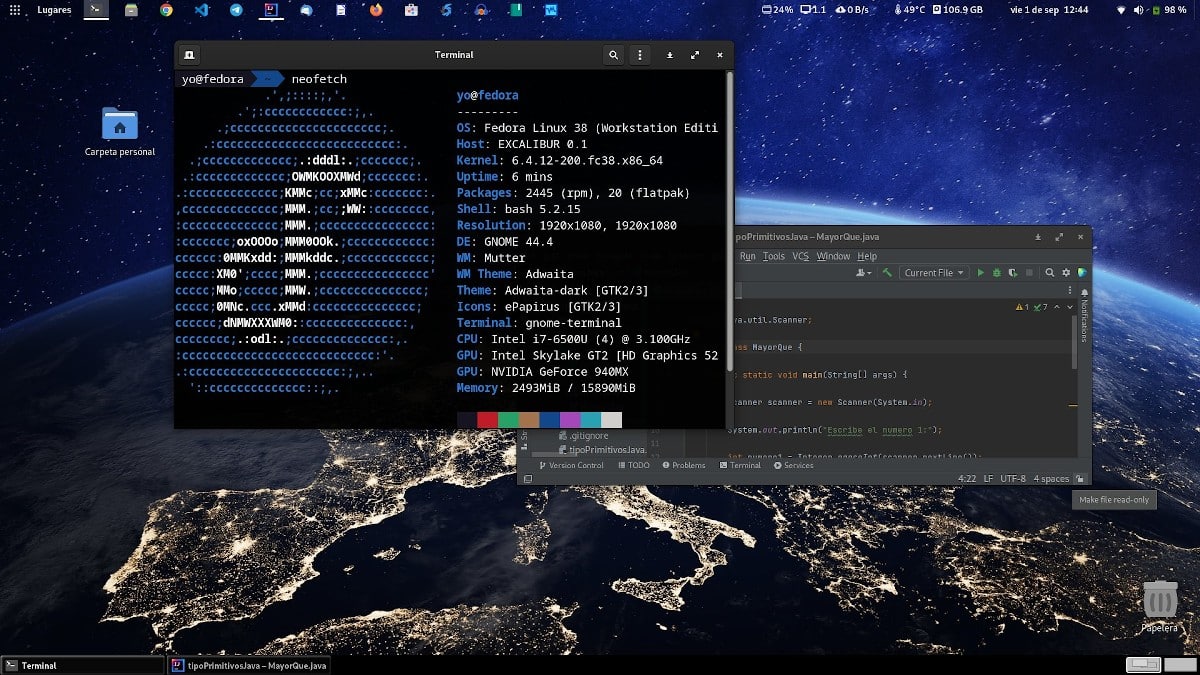Open the Version Control tool window
Viewport: 1200px width, 675px height.
click(x=571, y=465)
